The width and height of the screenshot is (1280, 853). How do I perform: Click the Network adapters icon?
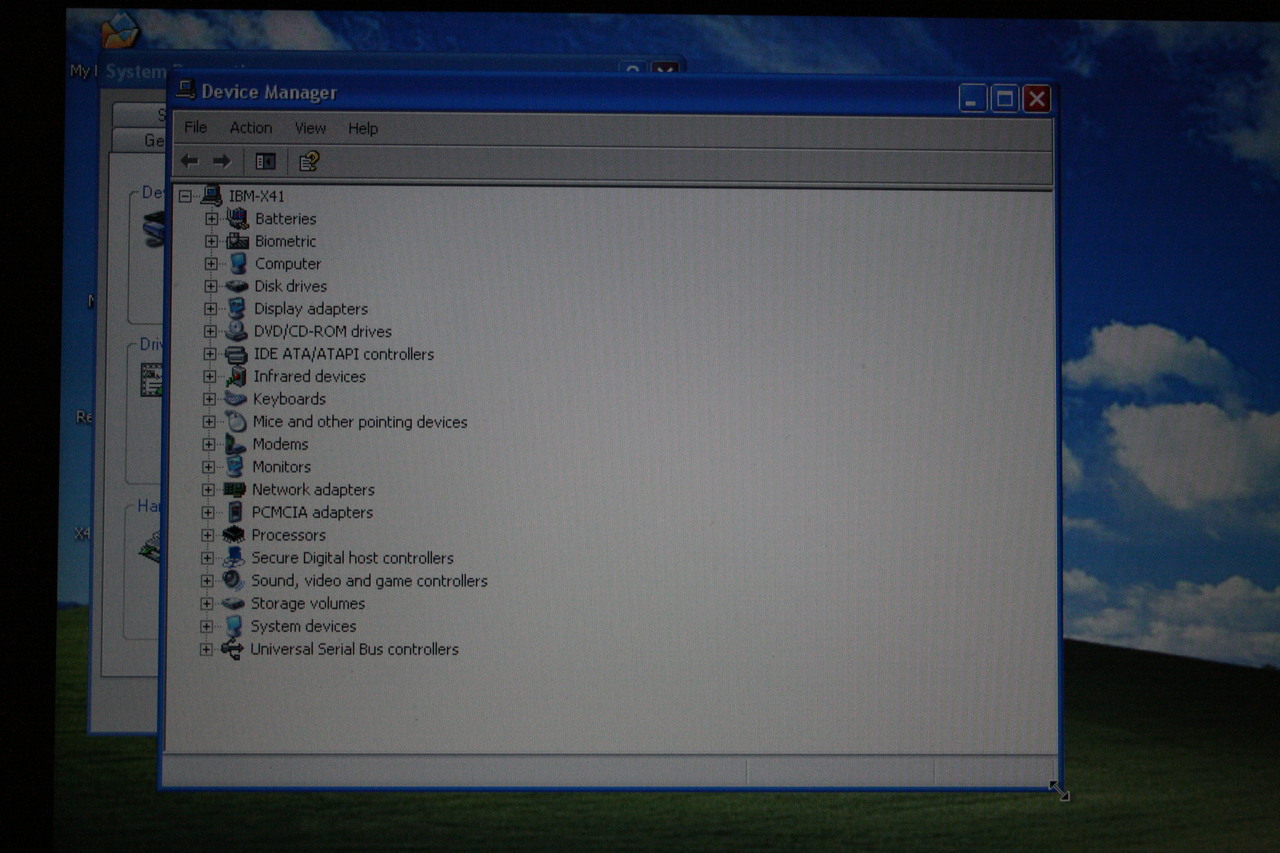pyautogui.click(x=235, y=489)
